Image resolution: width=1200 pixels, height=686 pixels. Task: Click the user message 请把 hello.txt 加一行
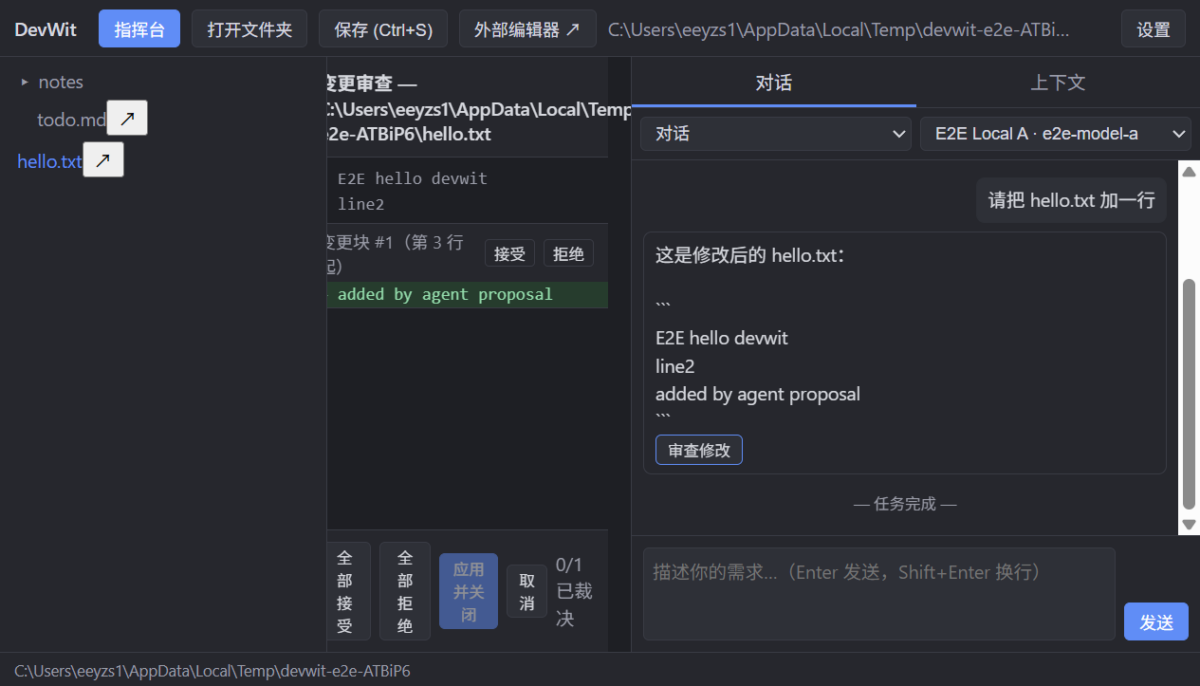[x=1071, y=200]
